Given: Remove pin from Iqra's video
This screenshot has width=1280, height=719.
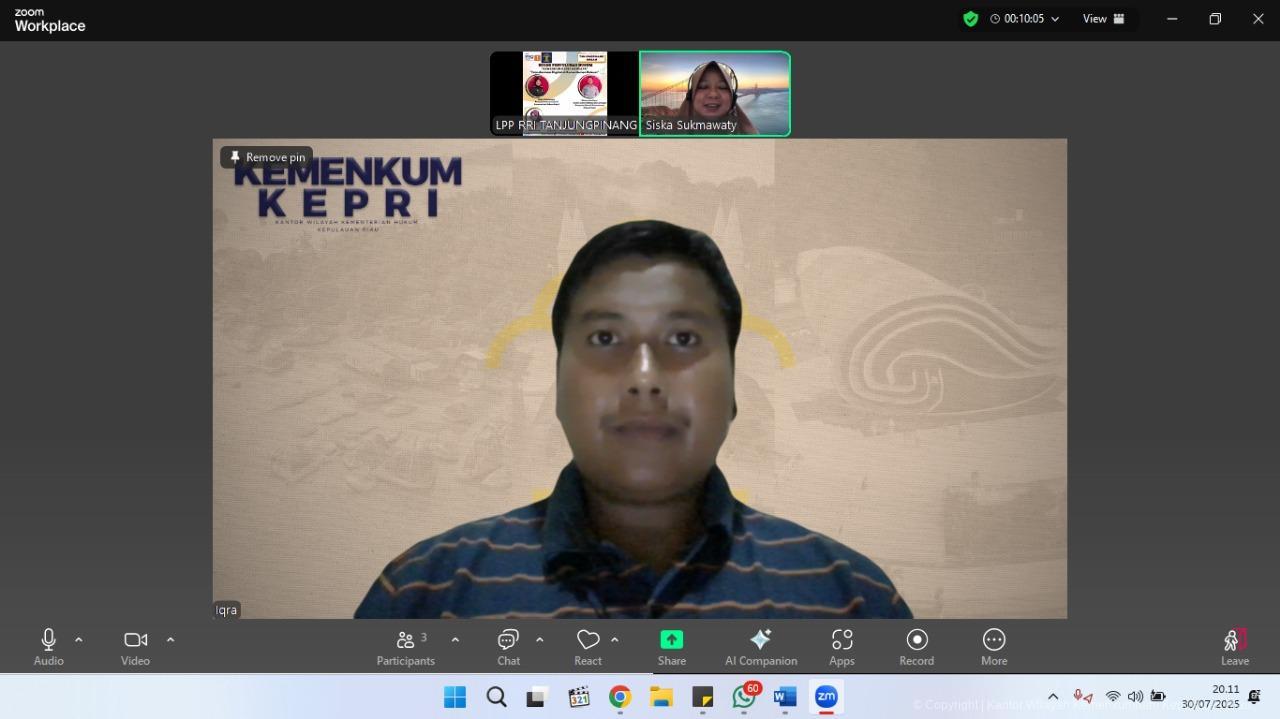Looking at the screenshot, I should (x=267, y=157).
